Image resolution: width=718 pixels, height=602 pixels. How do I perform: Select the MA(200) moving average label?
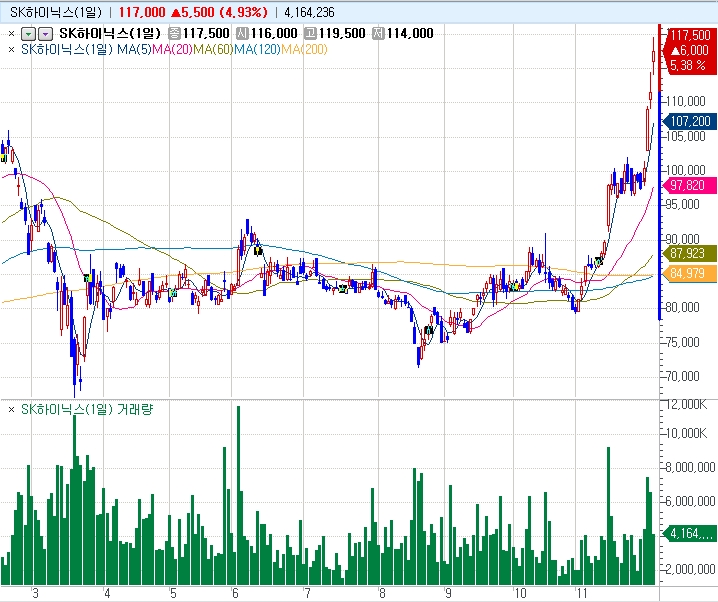point(303,48)
